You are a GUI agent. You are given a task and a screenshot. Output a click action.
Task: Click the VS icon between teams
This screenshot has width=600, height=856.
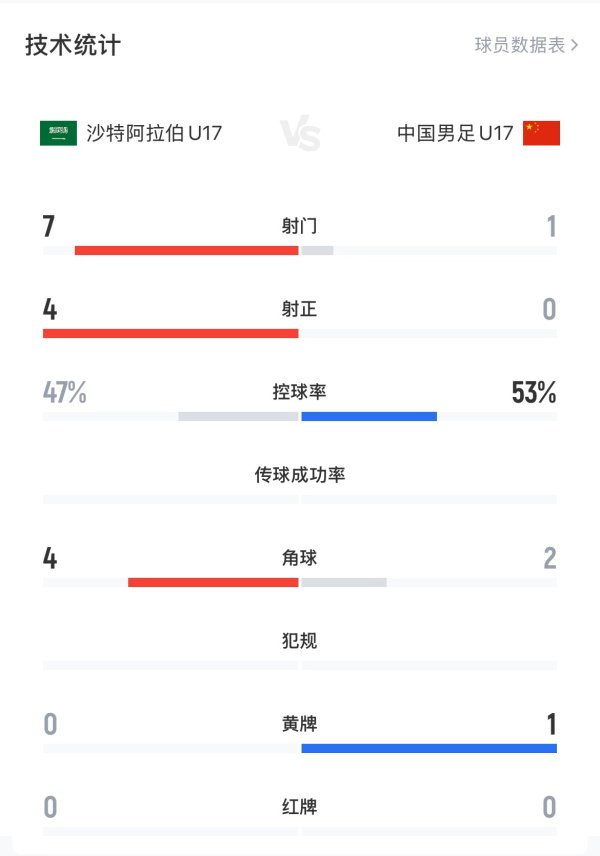point(300,134)
